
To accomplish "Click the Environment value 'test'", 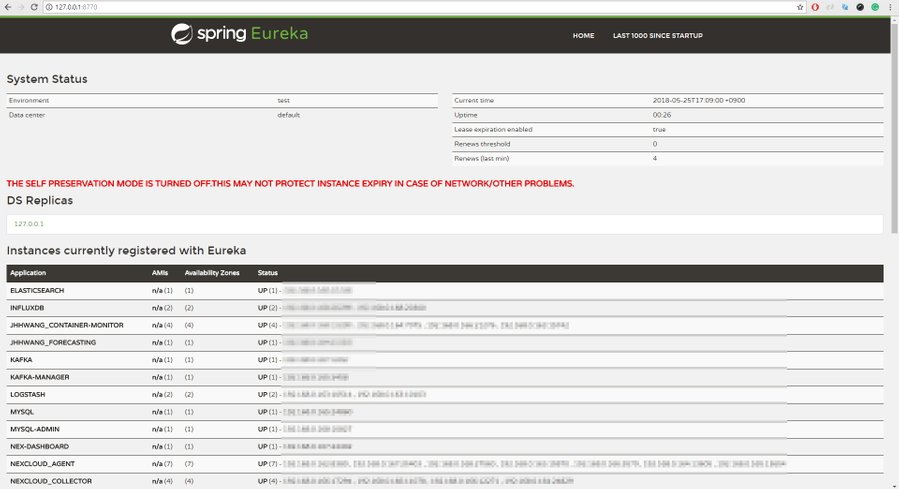I will [x=284, y=100].
